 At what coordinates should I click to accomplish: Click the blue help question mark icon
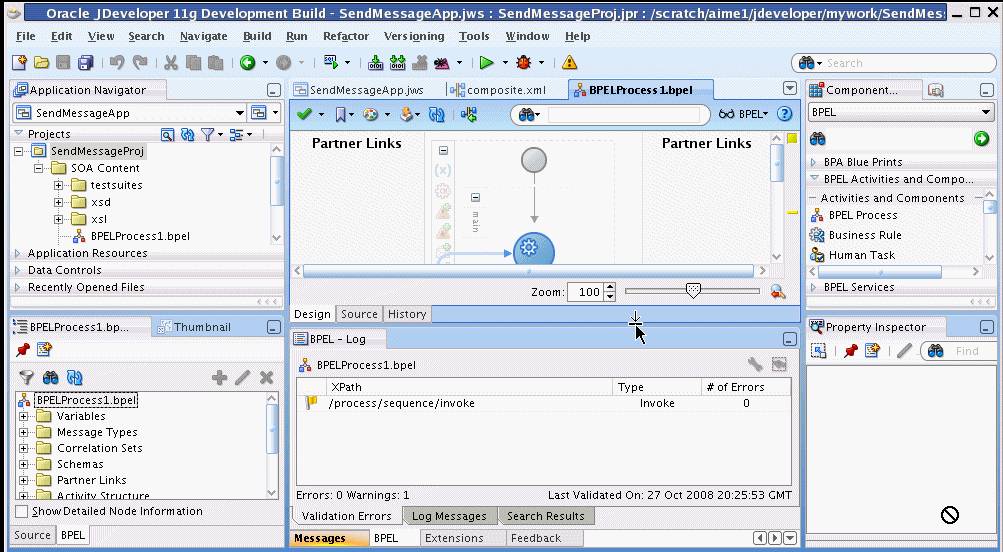pyautogui.click(x=784, y=114)
